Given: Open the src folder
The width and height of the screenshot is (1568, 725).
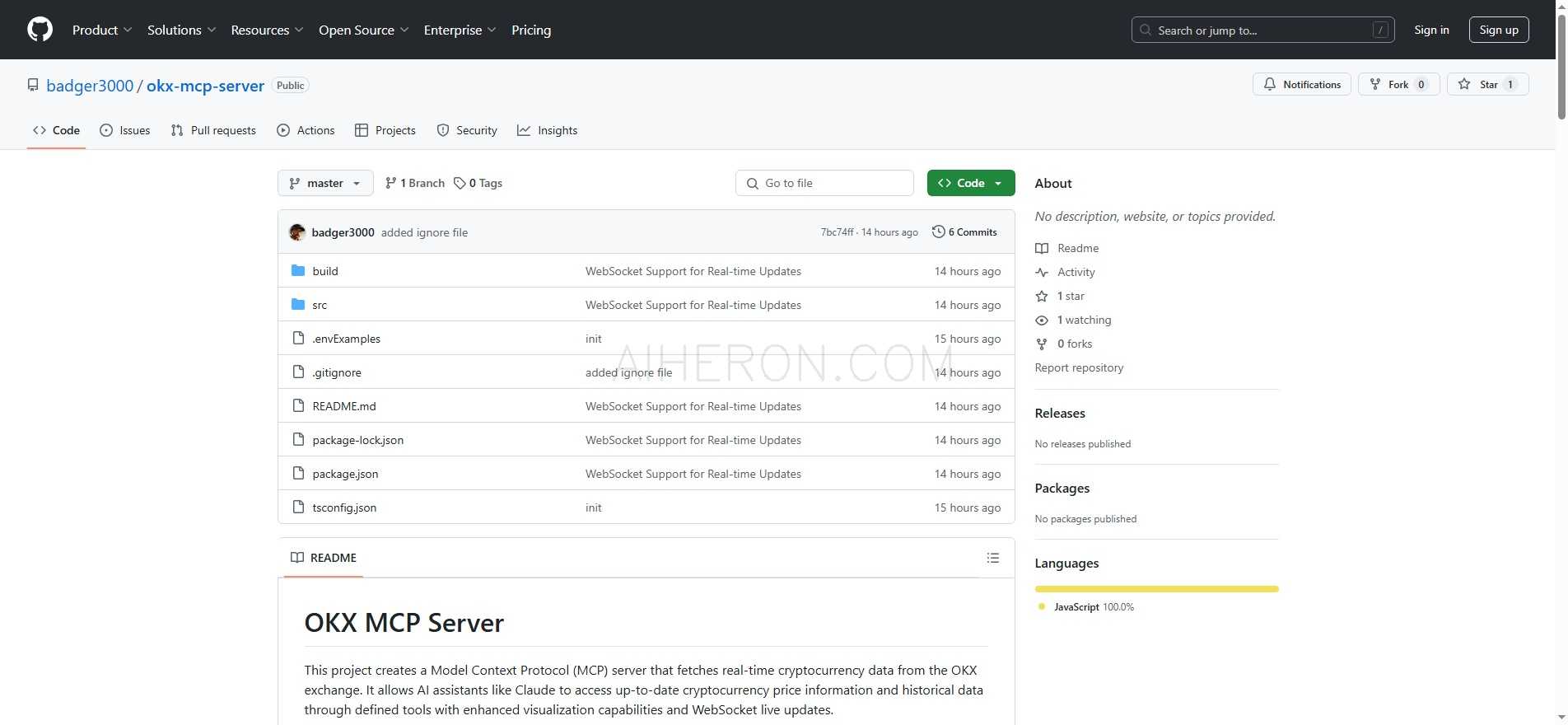Looking at the screenshot, I should click(x=320, y=305).
